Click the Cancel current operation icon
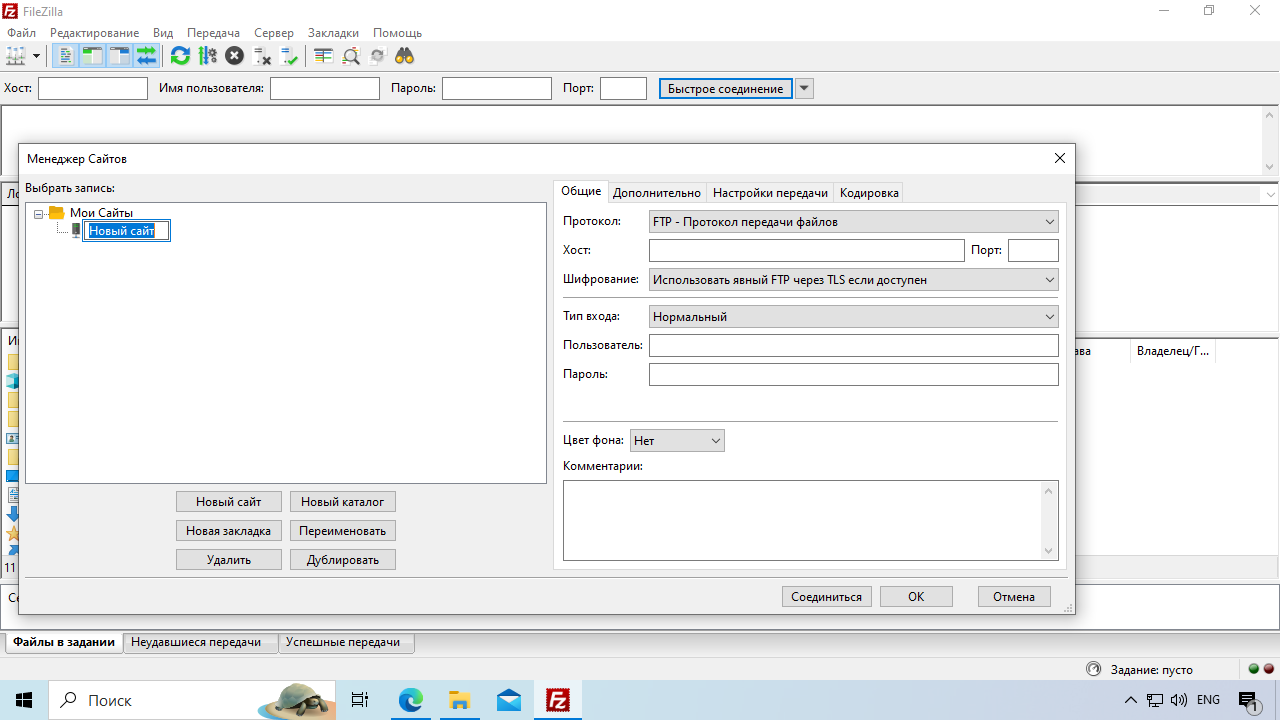This screenshot has width=1280, height=720. coord(234,56)
